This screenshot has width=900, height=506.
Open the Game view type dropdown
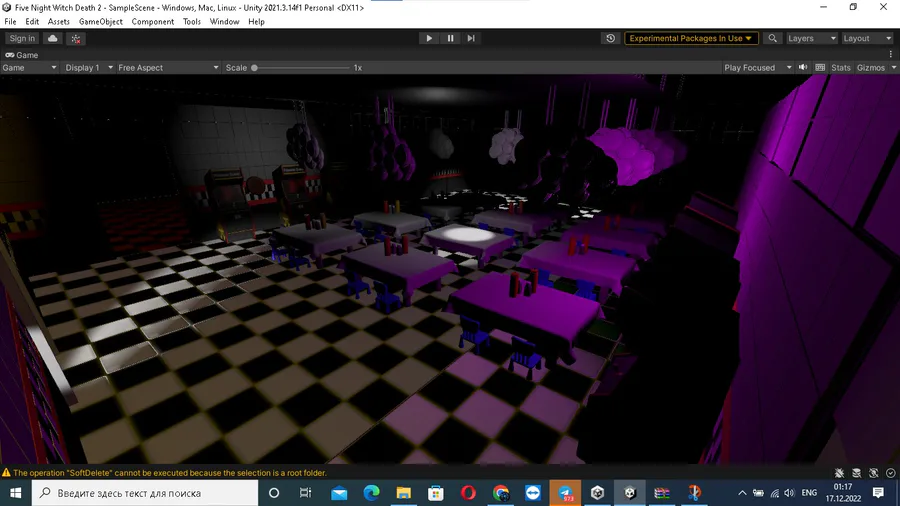point(29,68)
